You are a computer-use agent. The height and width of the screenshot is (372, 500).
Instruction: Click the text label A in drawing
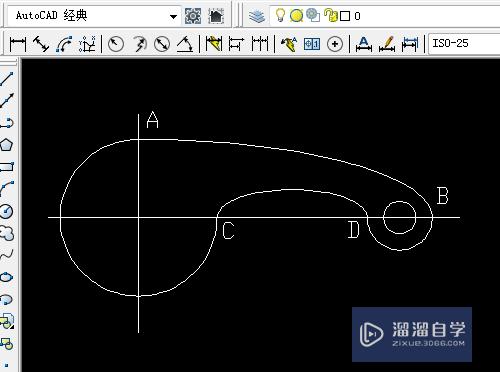153,120
